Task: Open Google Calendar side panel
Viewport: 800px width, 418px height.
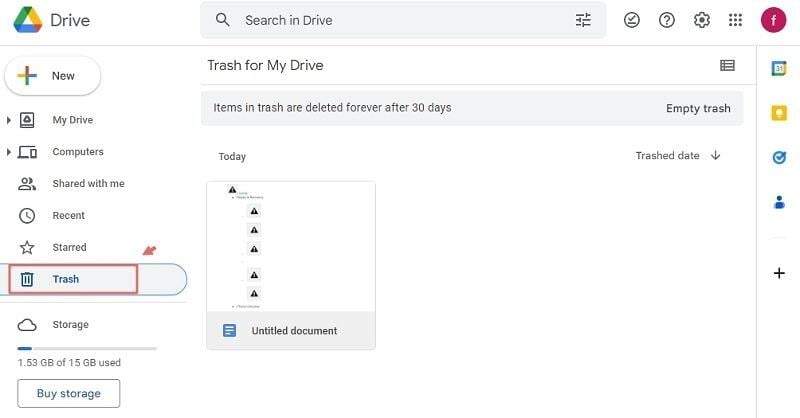Action: coord(779,68)
